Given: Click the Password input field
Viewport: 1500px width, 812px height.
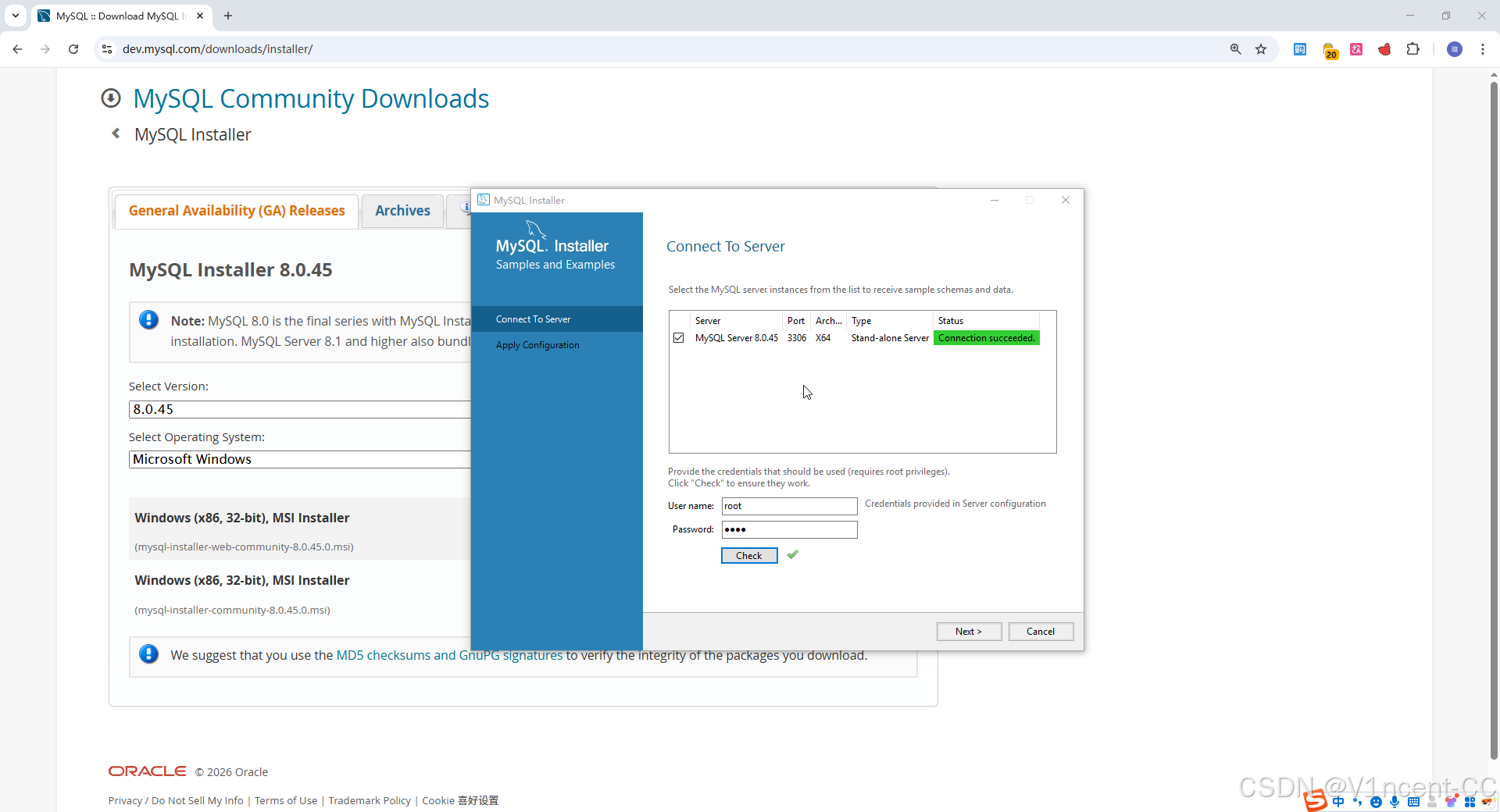Looking at the screenshot, I should 789,529.
